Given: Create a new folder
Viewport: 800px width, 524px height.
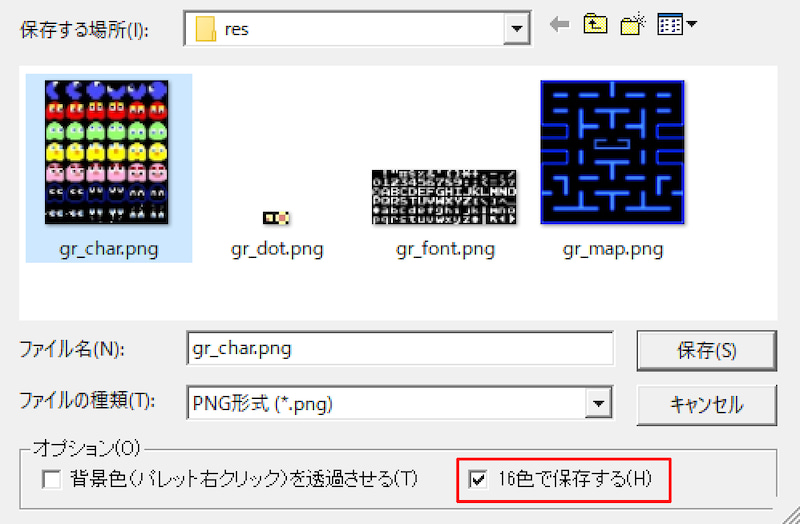Looking at the screenshot, I should [x=633, y=24].
